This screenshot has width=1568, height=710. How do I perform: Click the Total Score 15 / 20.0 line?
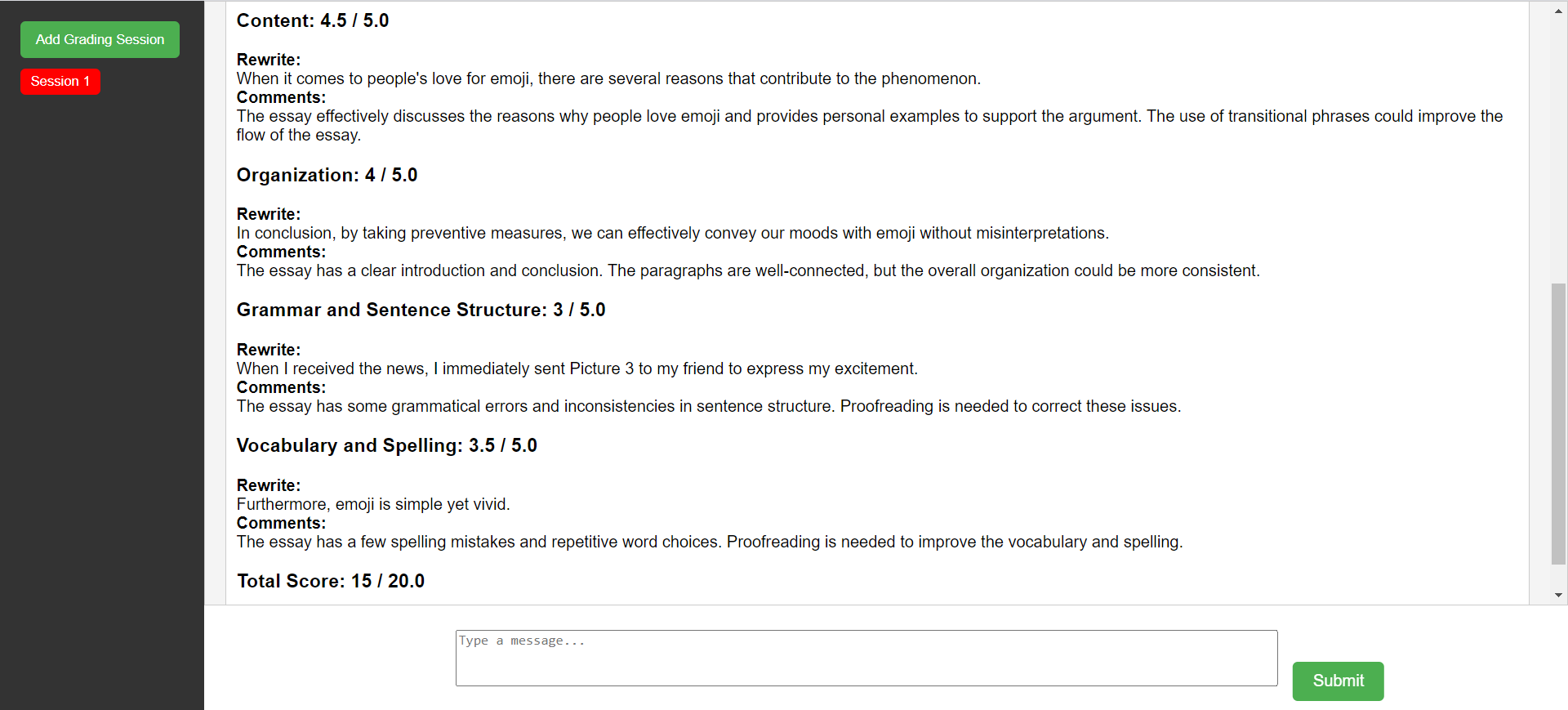pyautogui.click(x=331, y=581)
